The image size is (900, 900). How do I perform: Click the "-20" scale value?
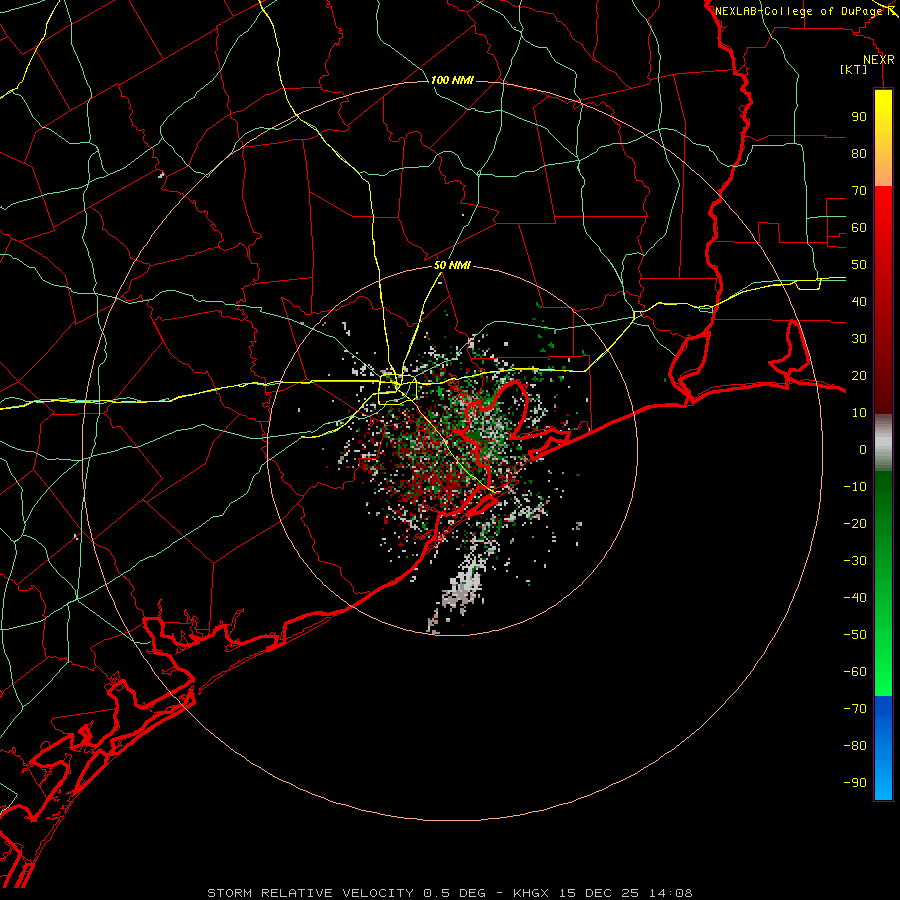coord(855,523)
